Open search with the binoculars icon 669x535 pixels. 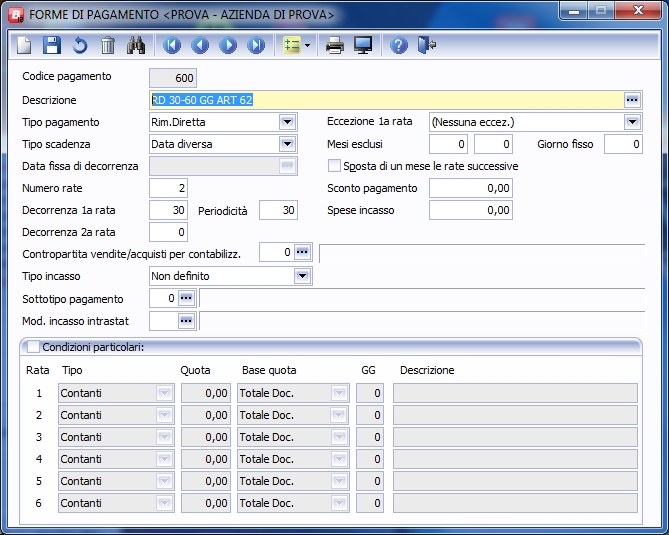(137, 46)
